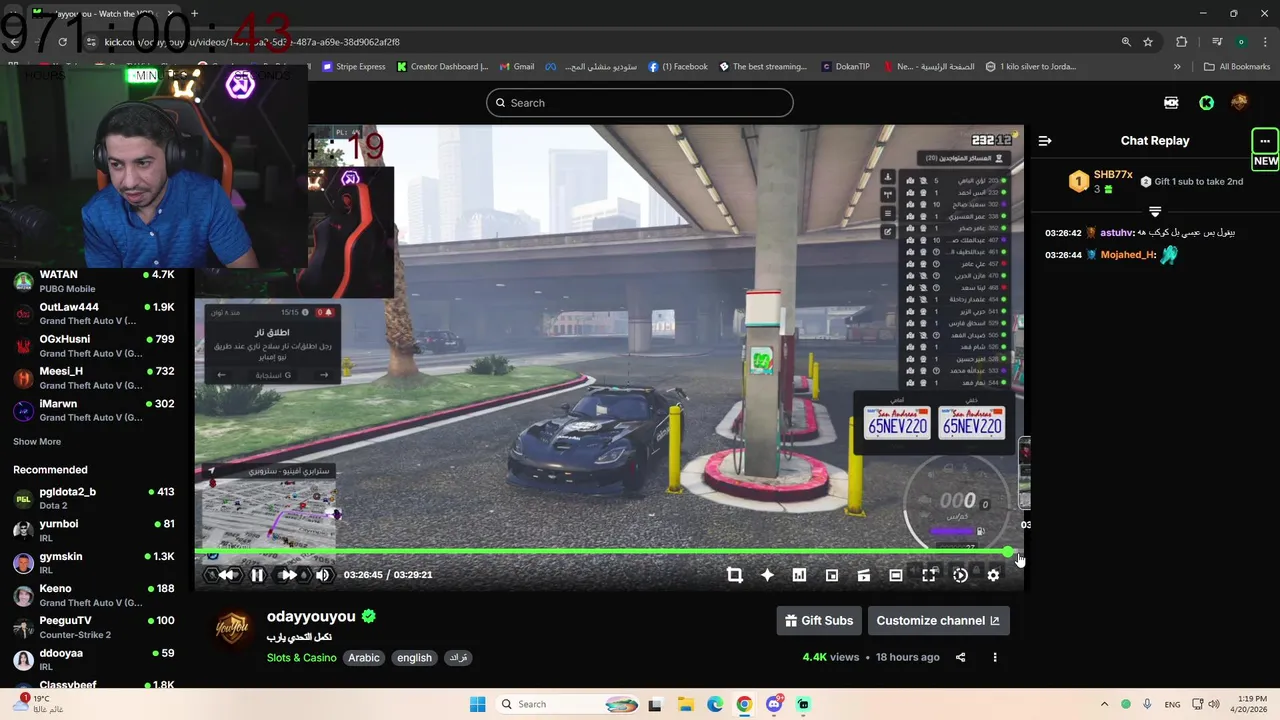This screenshot has width=1280, height=720.
Task: Open video player settings gear
Action: (993, 575)
